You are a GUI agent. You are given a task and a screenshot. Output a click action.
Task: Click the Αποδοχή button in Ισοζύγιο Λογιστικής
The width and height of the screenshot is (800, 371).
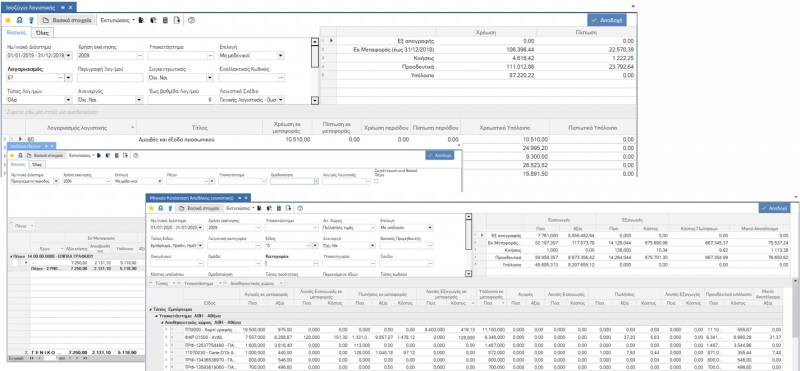click(x=607, y=20)
